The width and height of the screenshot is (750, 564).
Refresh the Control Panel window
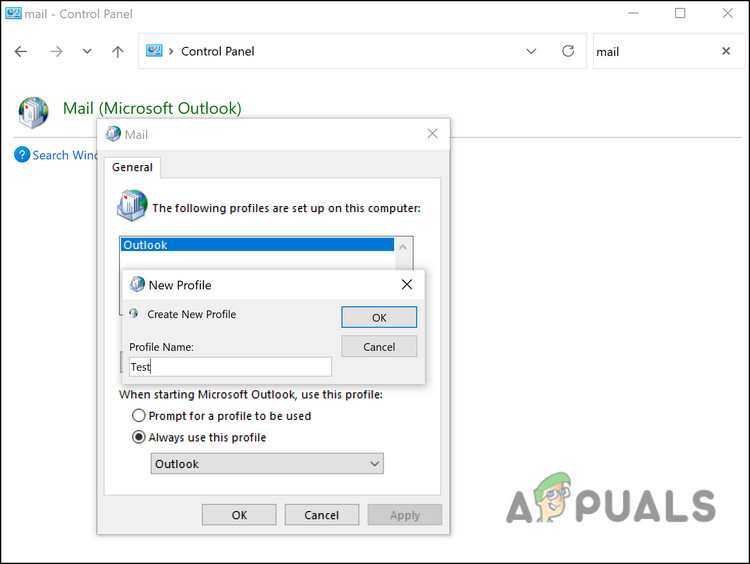(x=568, y=51)
